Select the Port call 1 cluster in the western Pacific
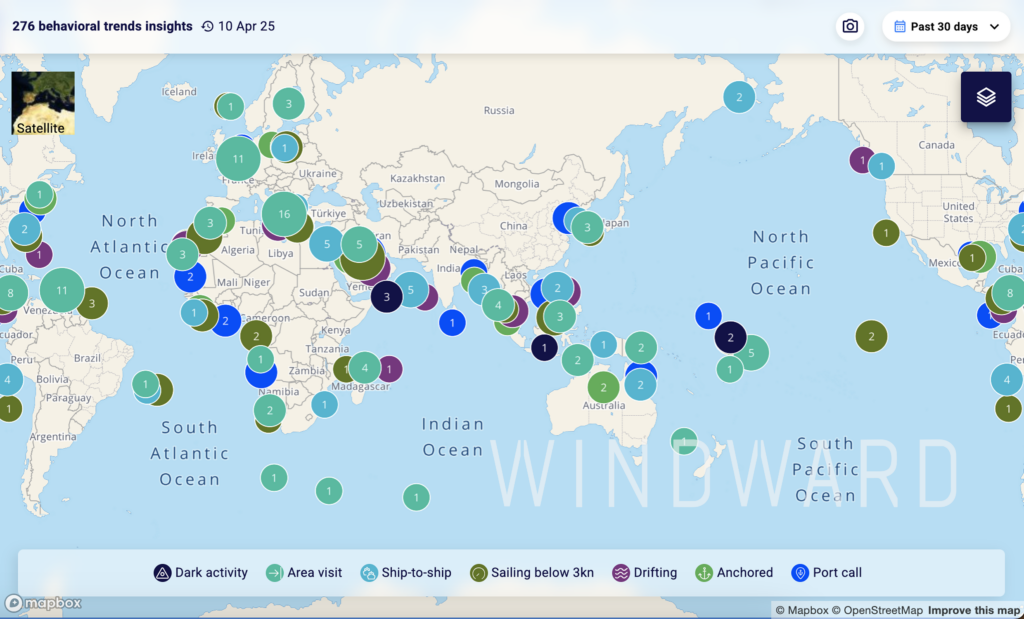The image size is (1024, 619). 709,317
